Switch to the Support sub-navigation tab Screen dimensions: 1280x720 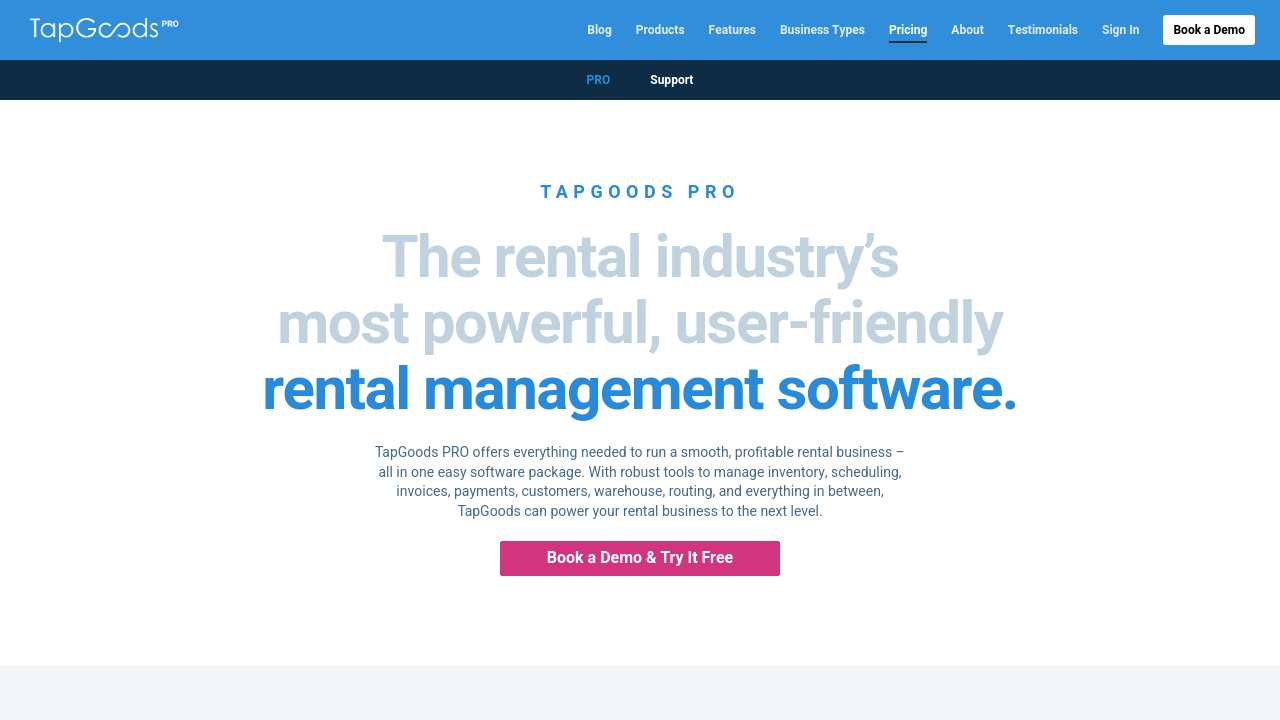(x=671, y=80)
